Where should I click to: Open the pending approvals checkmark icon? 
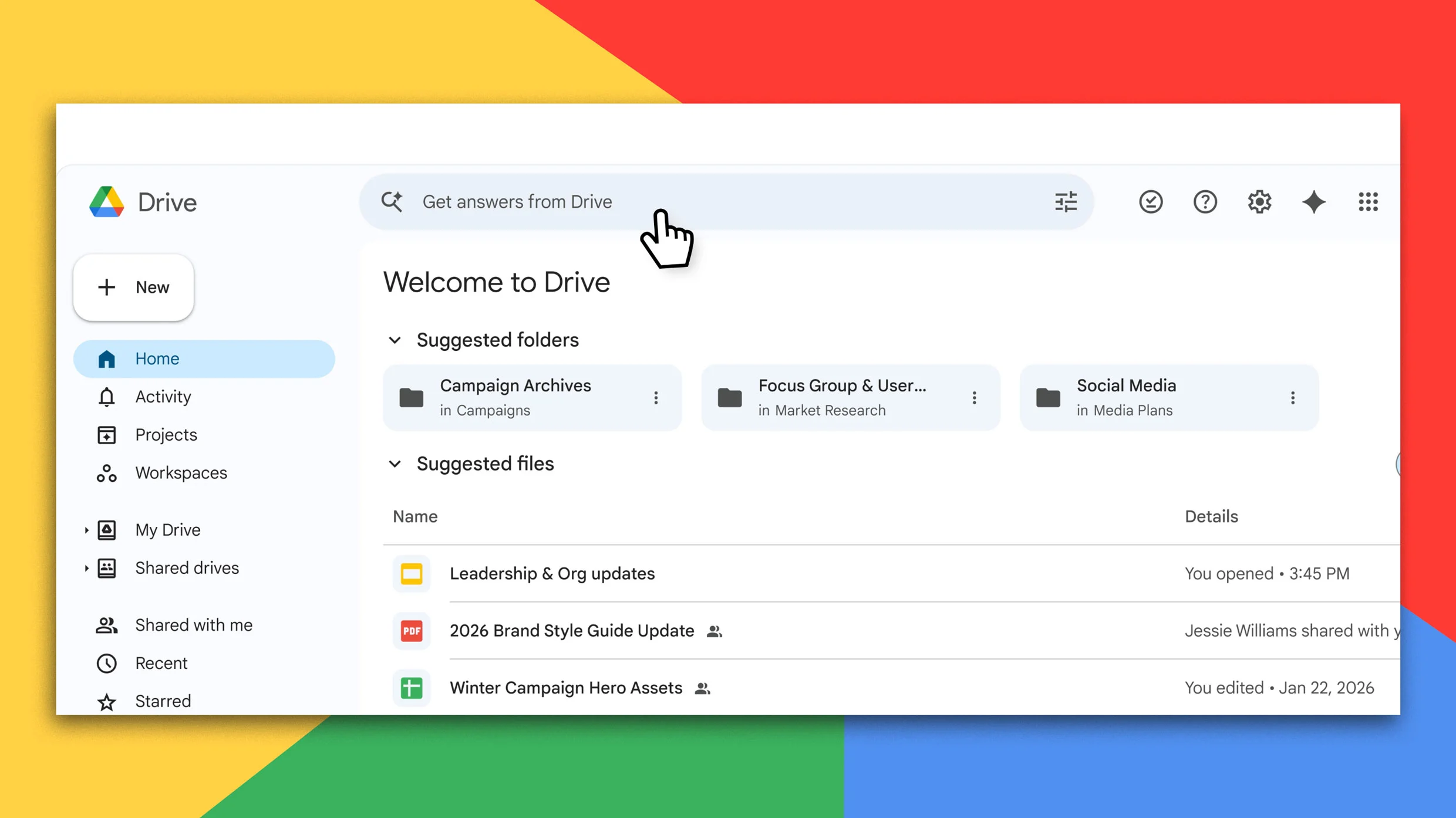click(1151, 202)
